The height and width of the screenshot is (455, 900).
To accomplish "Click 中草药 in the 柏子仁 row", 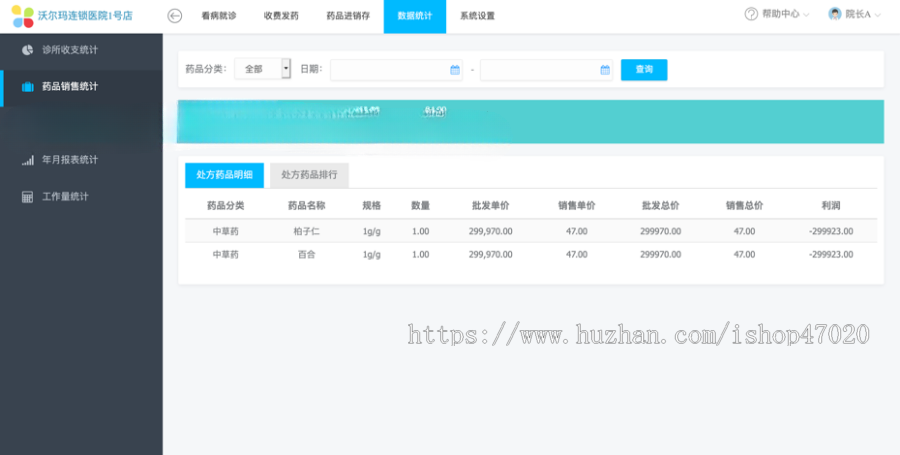I will [x=226, y=231].
